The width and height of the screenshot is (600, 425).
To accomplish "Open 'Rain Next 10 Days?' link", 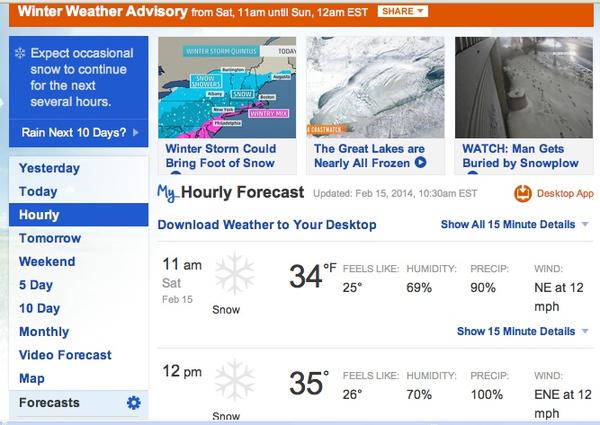I will (79, 132).
